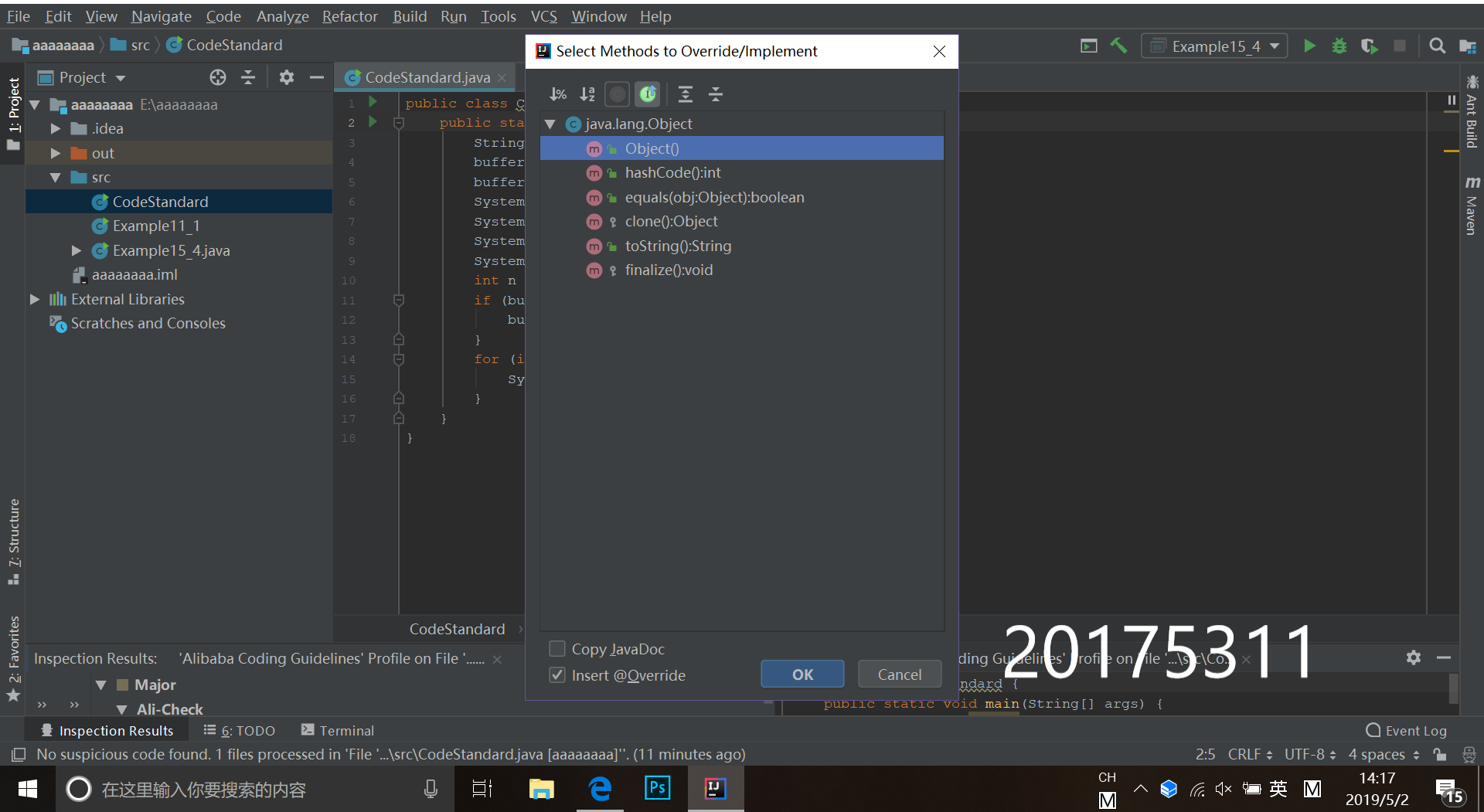
Task: Open Ant Build side panel
Action: pyautogui.click(x=1472, y=110)
